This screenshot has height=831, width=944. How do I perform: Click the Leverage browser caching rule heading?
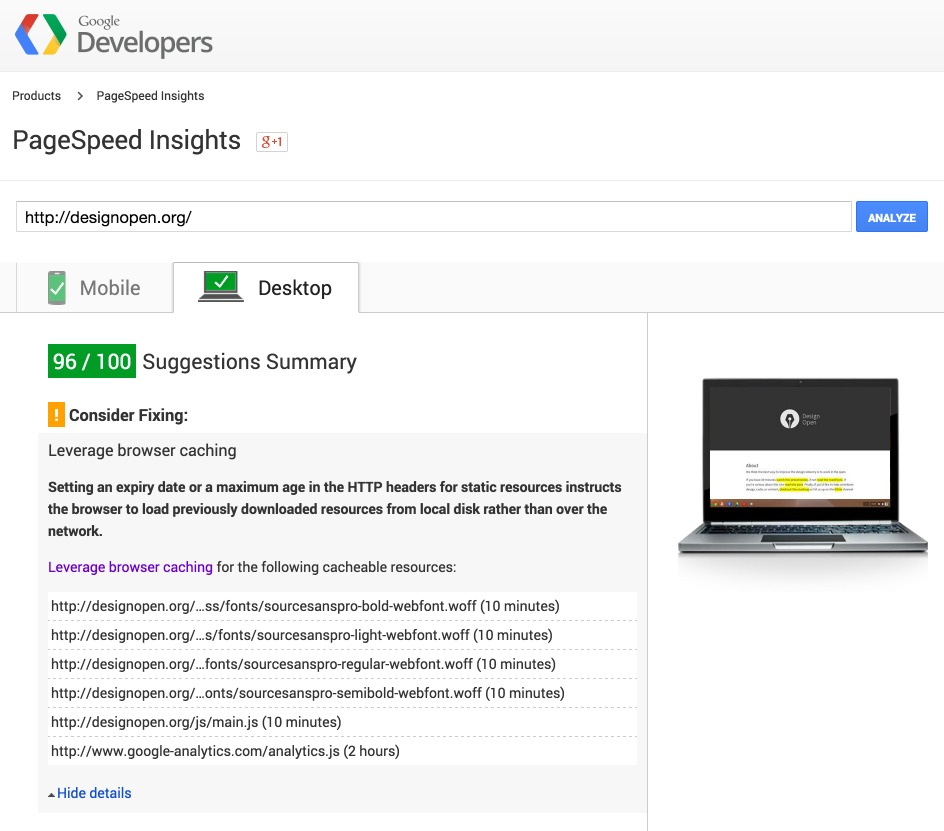pos(142,450)
